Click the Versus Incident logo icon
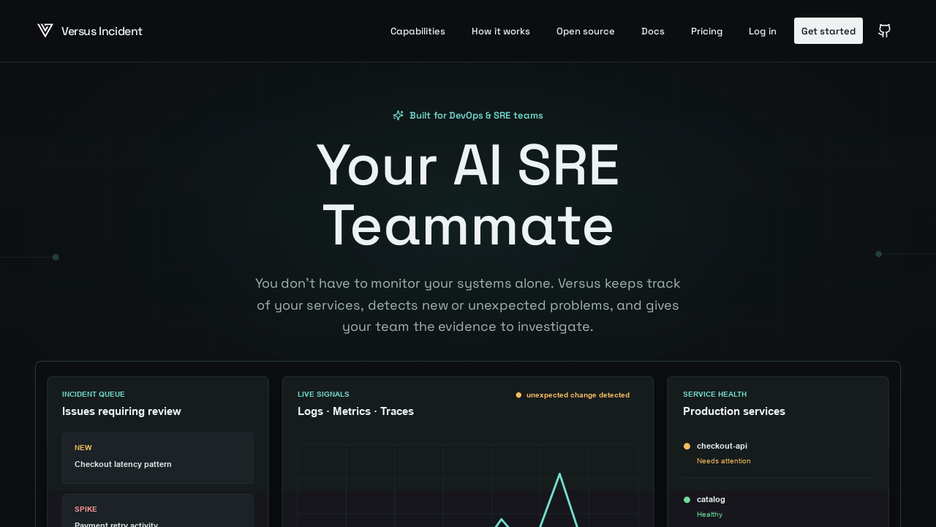This screenshot has height=527, width=936. (45, 30)
